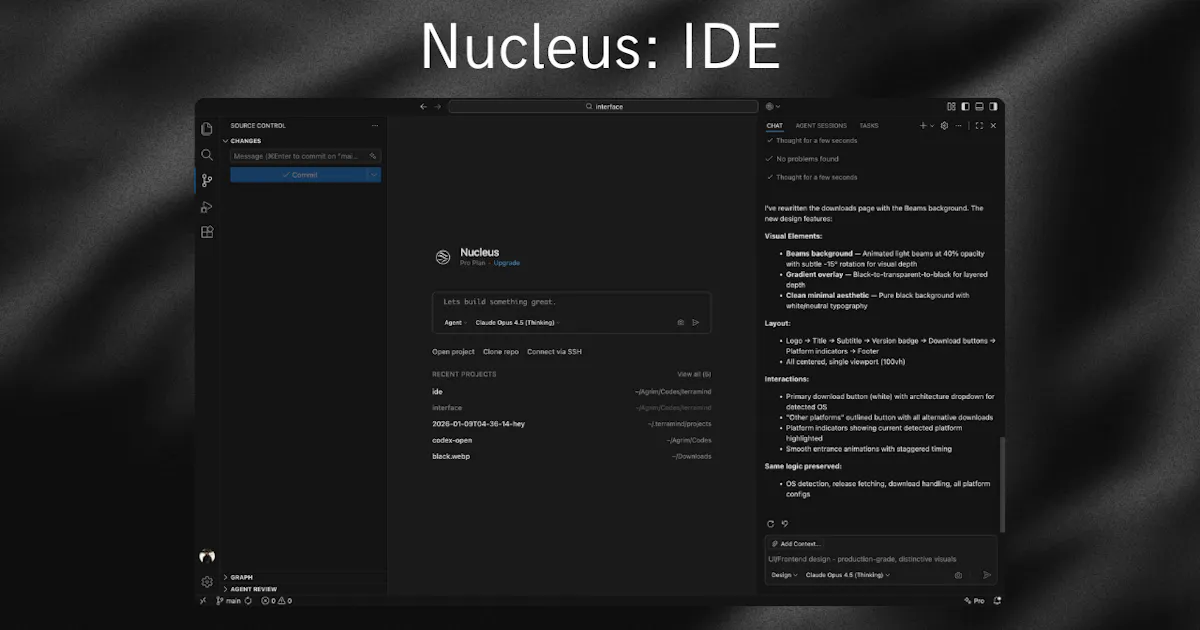This screenshot has width=1200, height=630.
Task: Open the Run and Debug icon
Action: point(207,207)
